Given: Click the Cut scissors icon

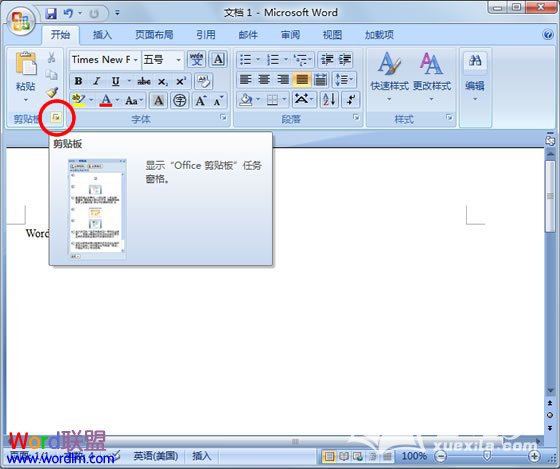Looking at the screenshot, I should [x=52, y=57].
